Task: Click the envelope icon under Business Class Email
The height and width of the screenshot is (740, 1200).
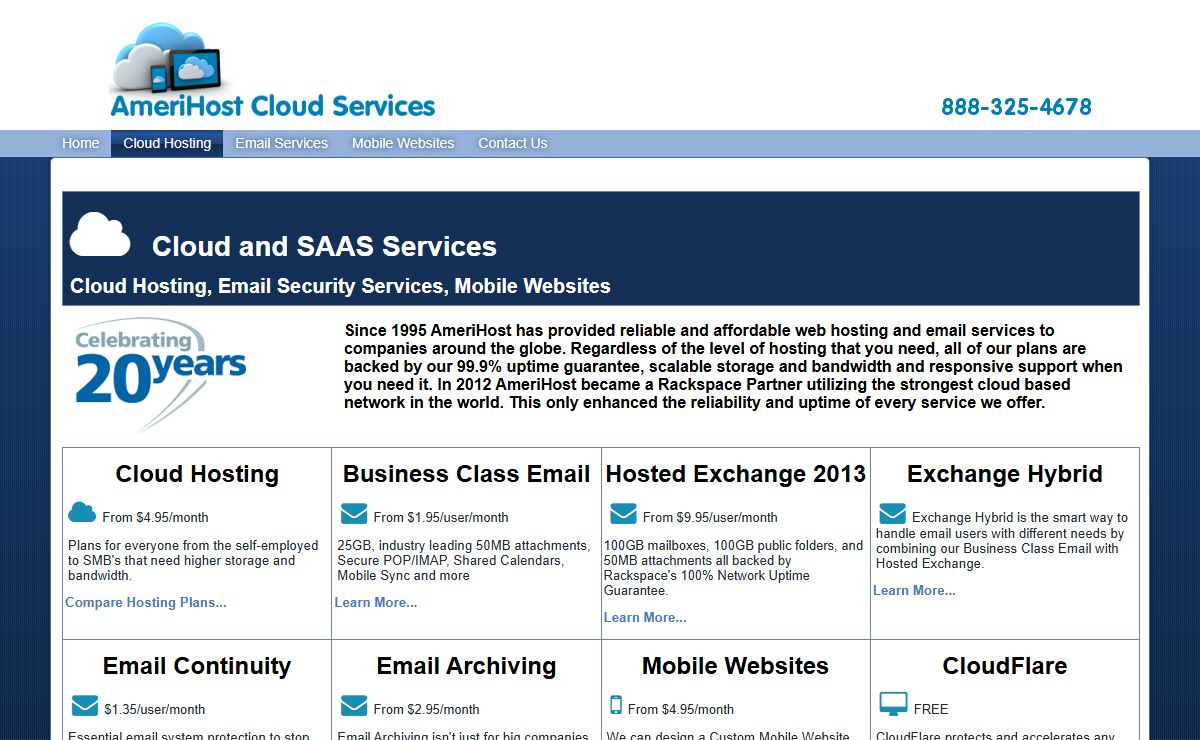Action: pos(354,514)
